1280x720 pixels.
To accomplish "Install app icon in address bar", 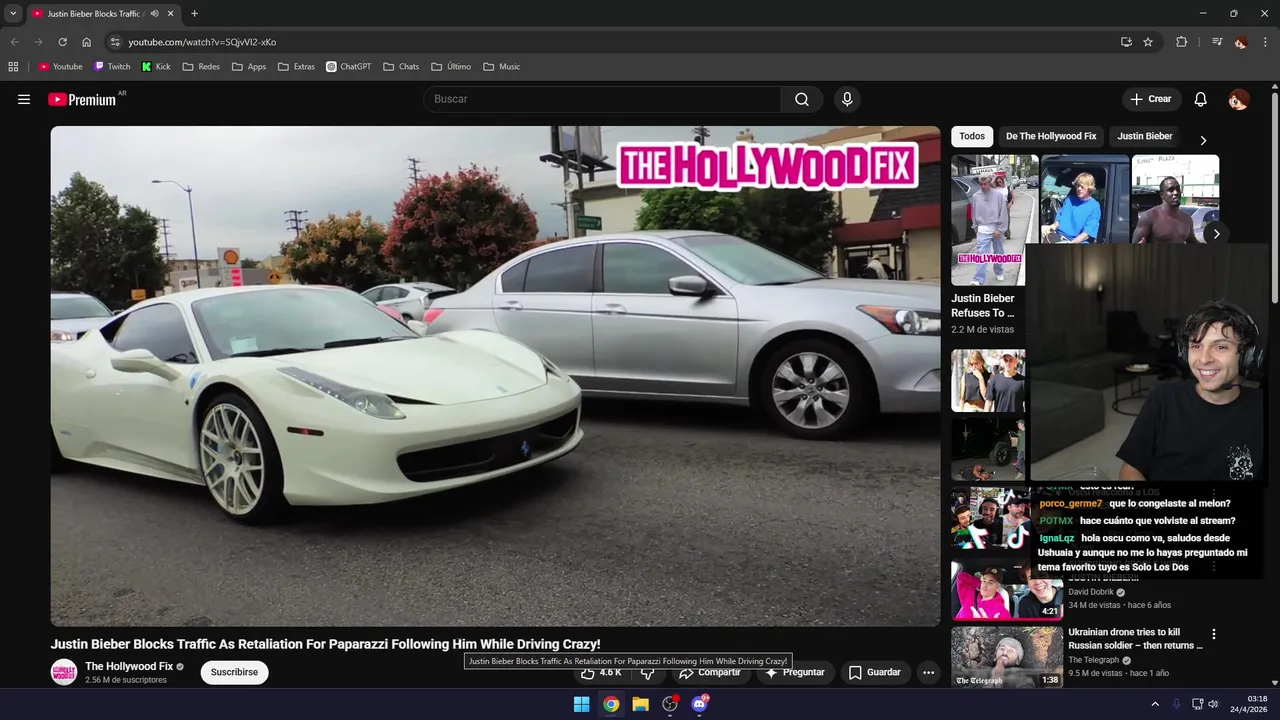I will tap(1126, 42).
